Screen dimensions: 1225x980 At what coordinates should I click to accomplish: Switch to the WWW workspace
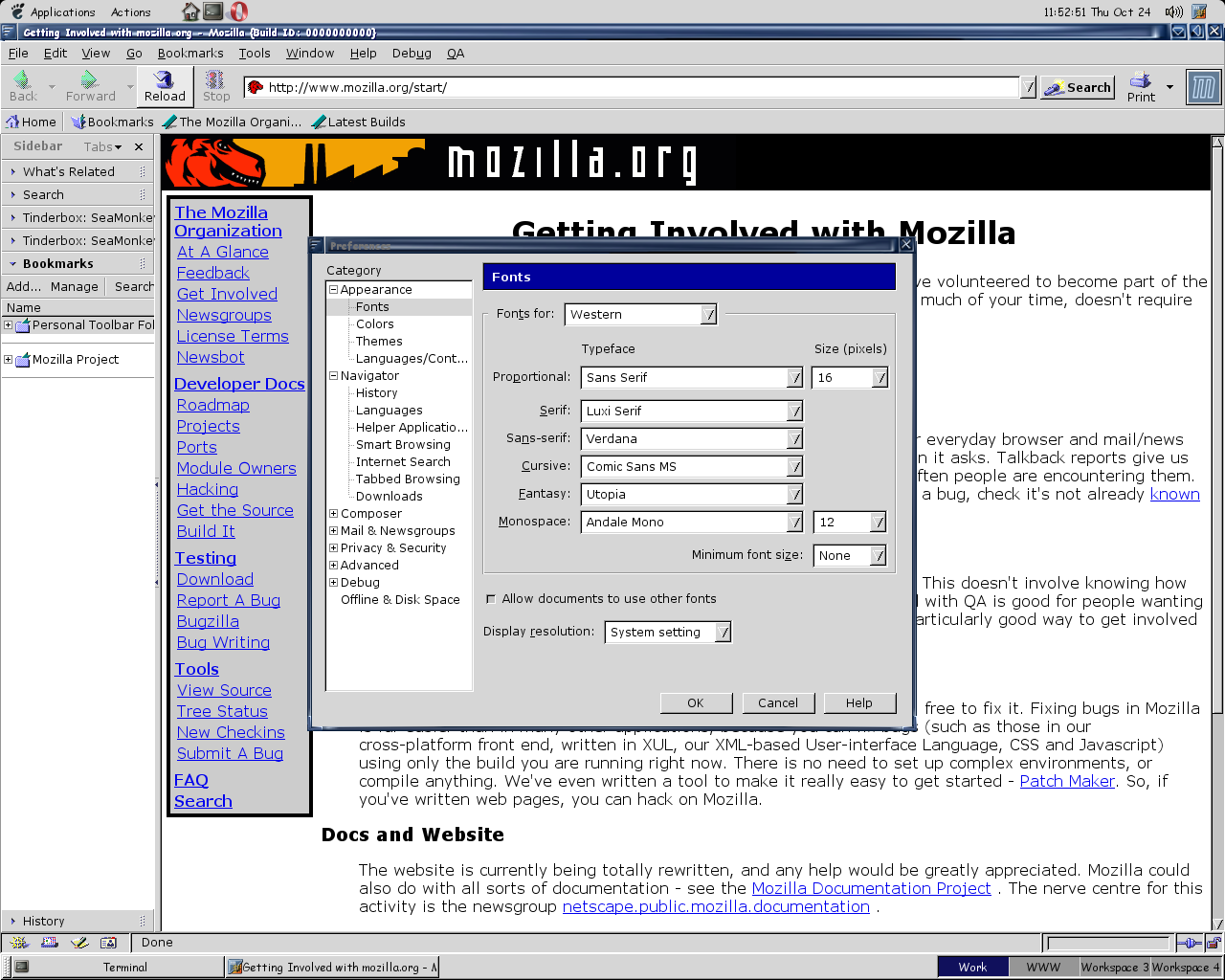pyautogui.click(x=1043, y=967)
